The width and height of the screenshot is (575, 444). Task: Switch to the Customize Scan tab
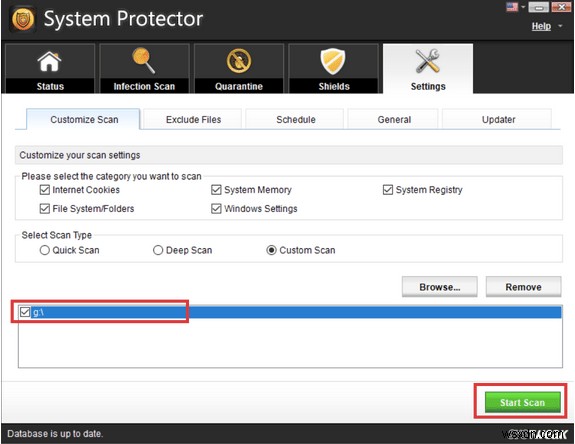pos(84,119)
